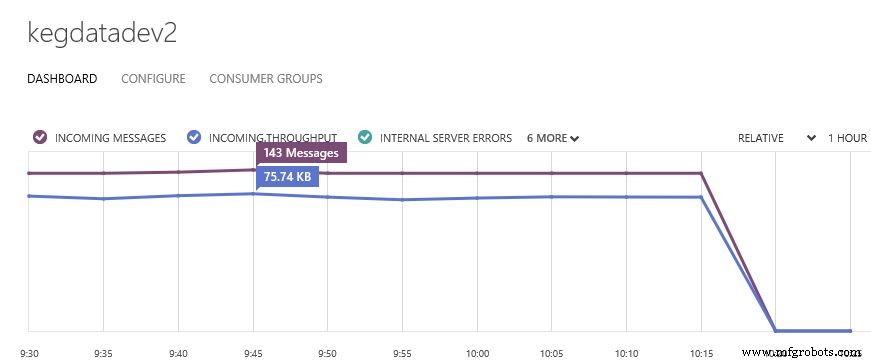Switch to the DASHBOARD tab
Screen dimensions: 871x362
point(62,79)
